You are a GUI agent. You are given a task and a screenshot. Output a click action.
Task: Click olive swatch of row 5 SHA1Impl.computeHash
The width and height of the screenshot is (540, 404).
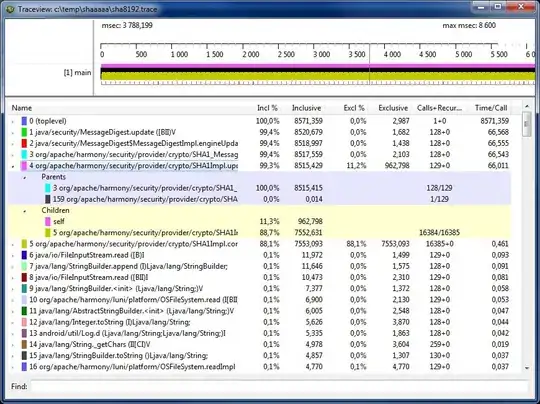(24, 244)
